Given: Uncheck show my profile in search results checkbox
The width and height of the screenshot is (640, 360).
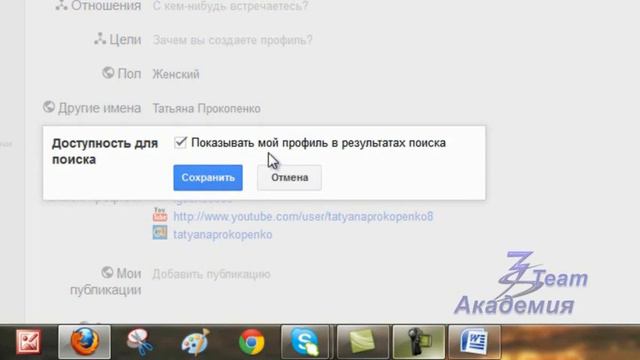Looking at the screenshot, I should (x=180, y=142).
